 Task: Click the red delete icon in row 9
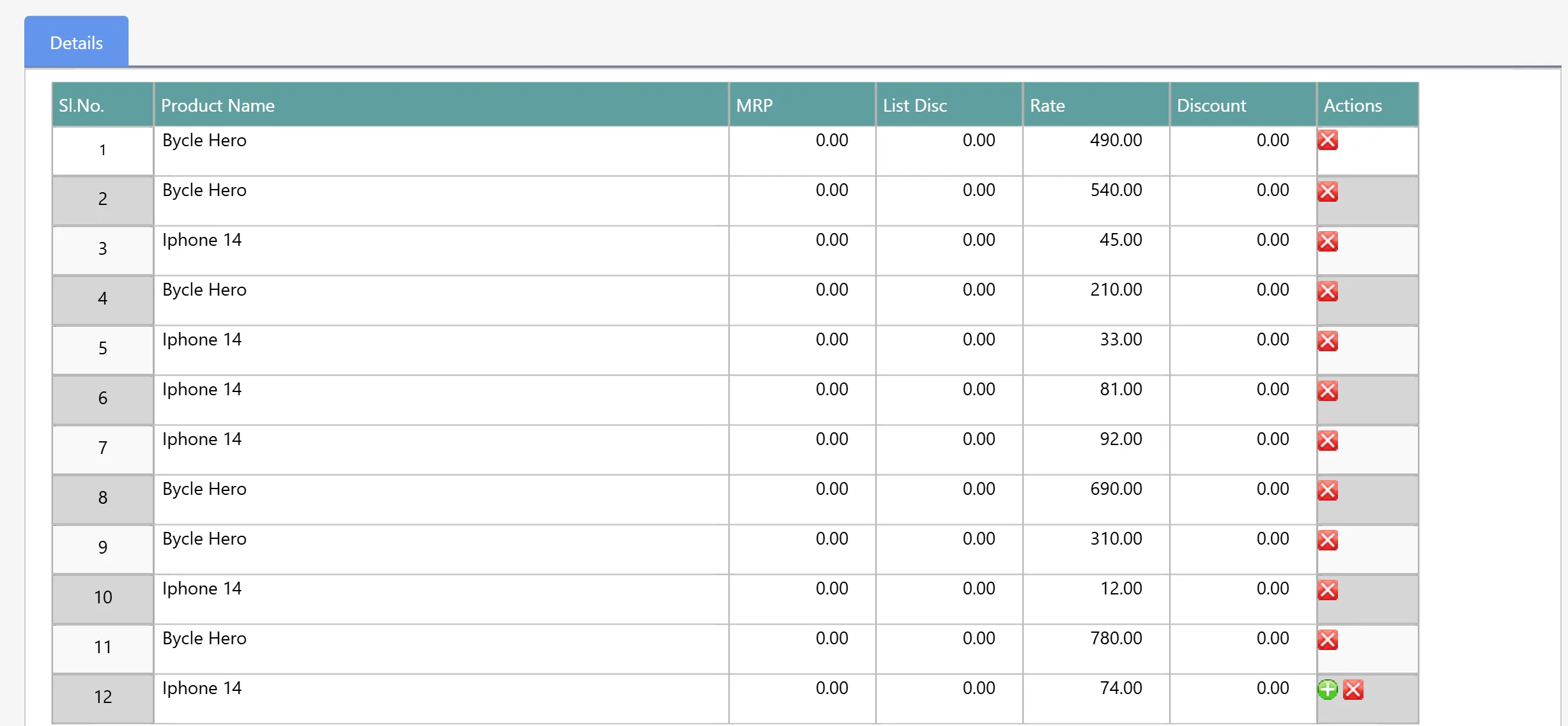pos(1328,540)
